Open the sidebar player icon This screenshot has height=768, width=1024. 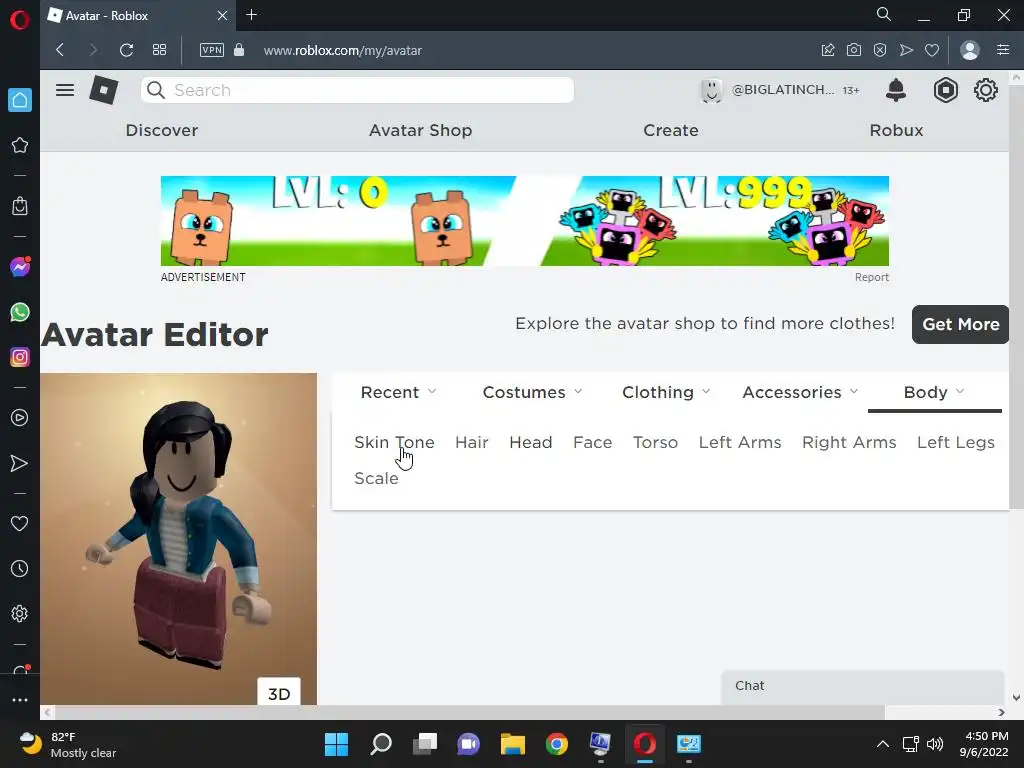[x=20, y=418]
